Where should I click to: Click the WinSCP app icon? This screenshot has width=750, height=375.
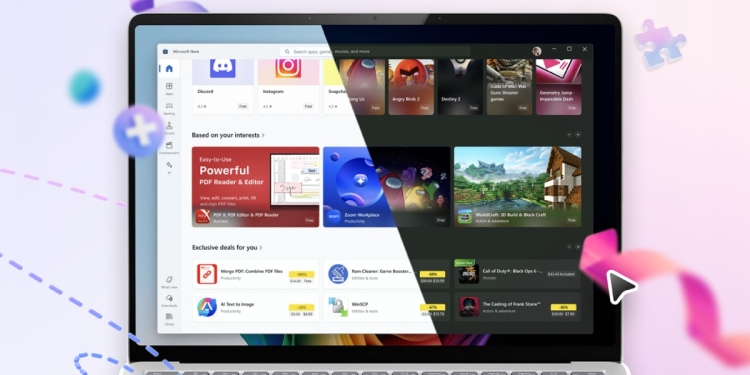(338, 307)
